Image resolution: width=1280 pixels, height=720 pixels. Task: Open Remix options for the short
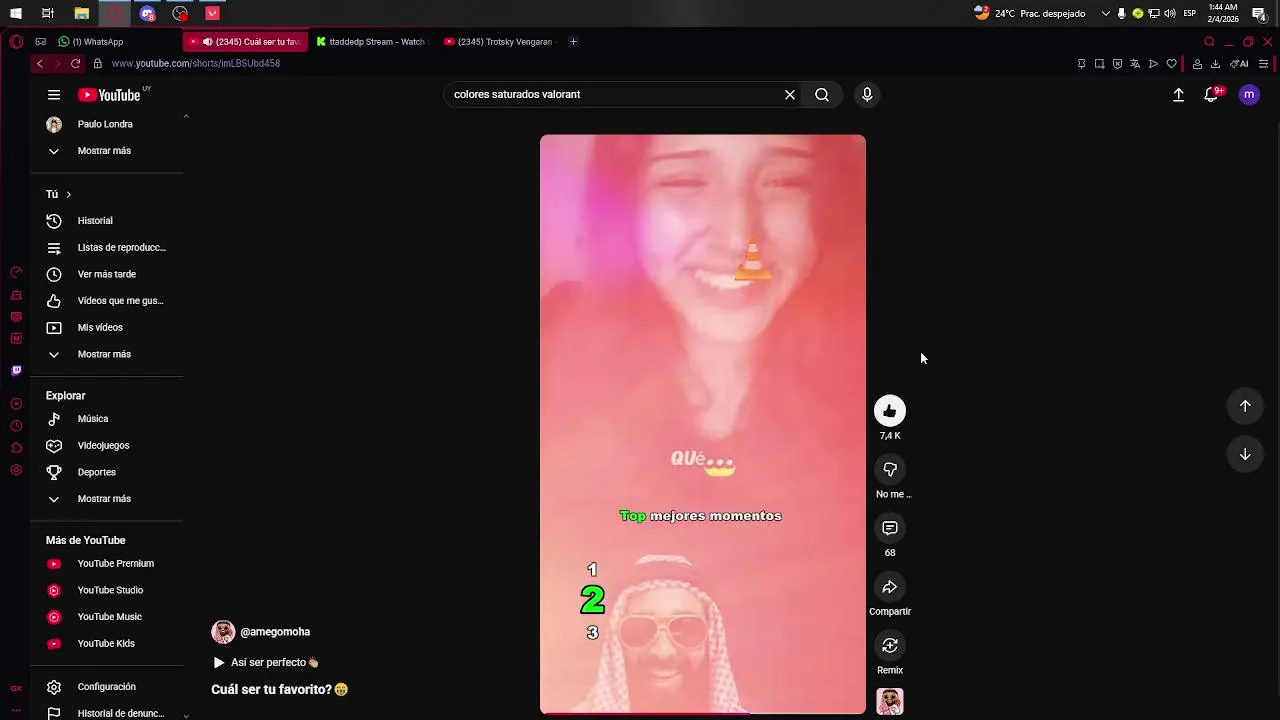(x=890, y=646)
